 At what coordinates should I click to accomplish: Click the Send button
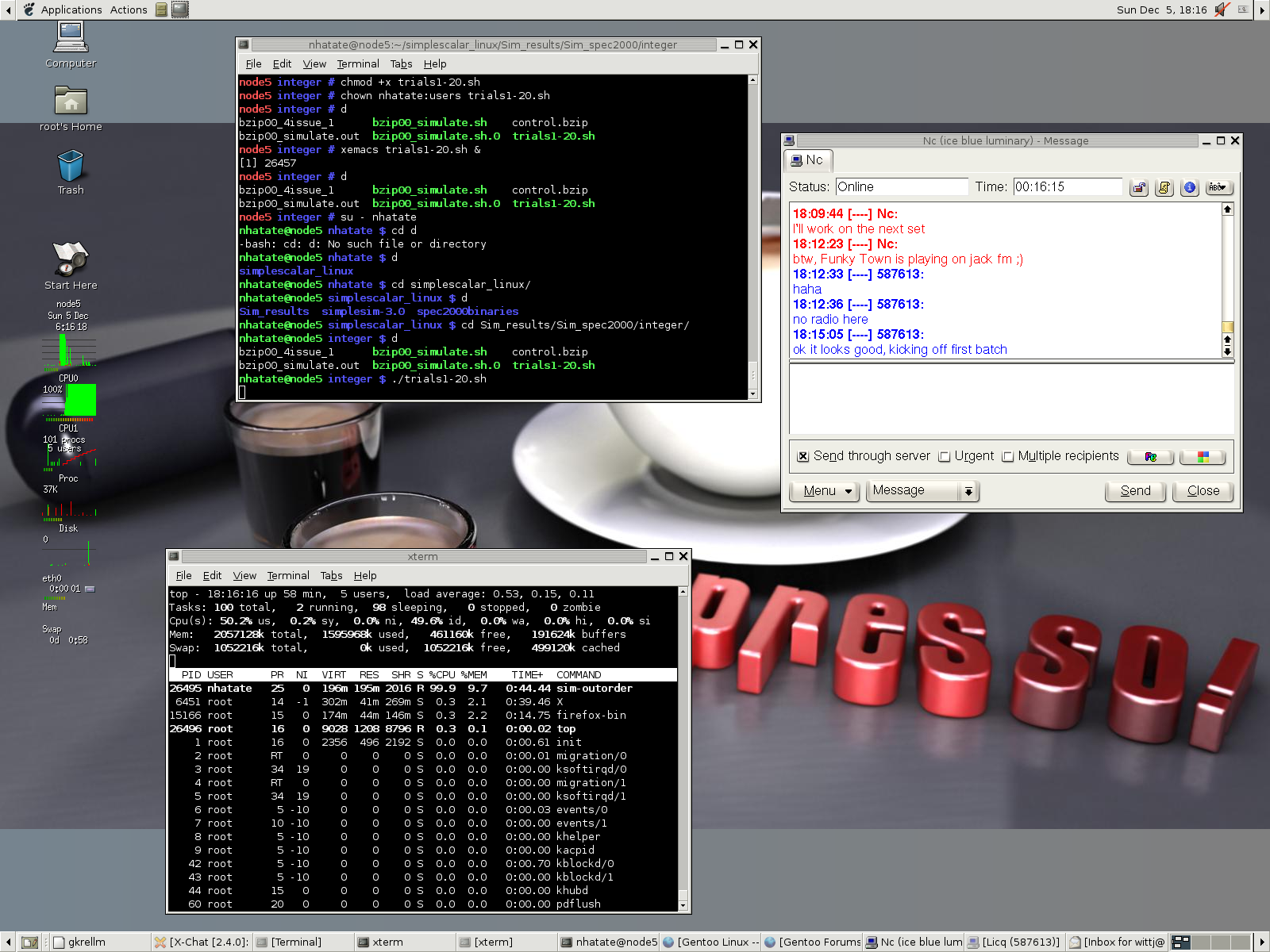1135,491
